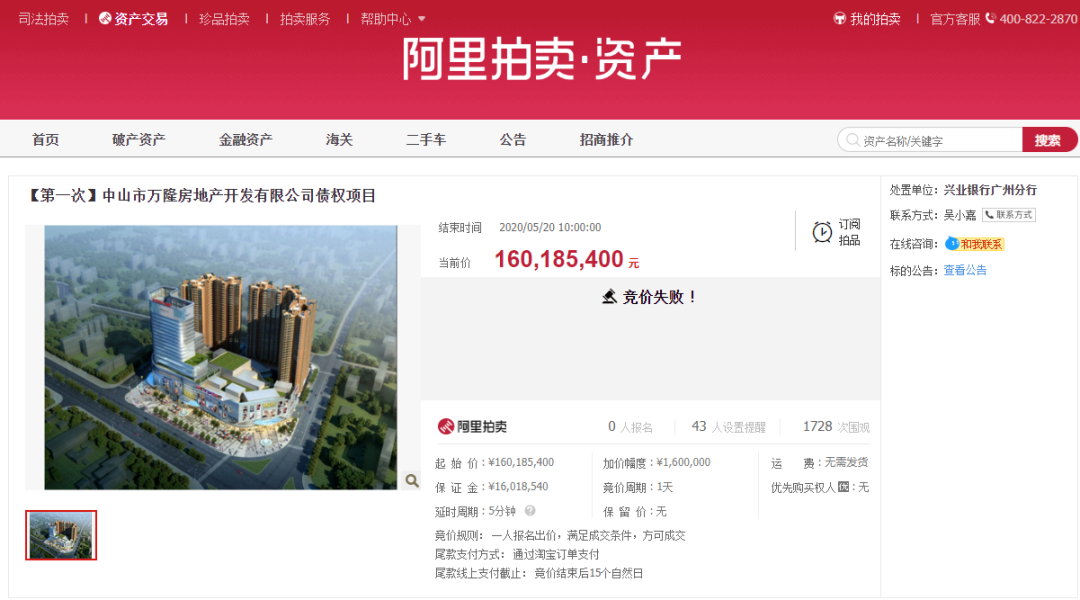Open 我的拍卖 account link

[x=875, y=19]
